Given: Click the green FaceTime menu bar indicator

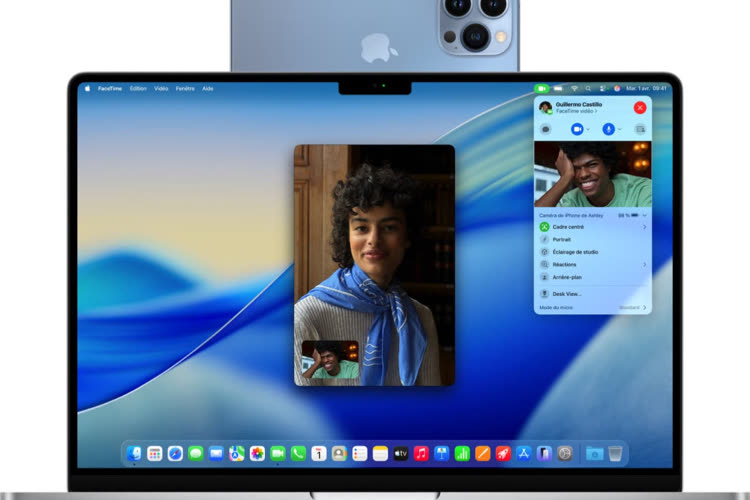Looking at the screenshot, I should click(541, 88).
